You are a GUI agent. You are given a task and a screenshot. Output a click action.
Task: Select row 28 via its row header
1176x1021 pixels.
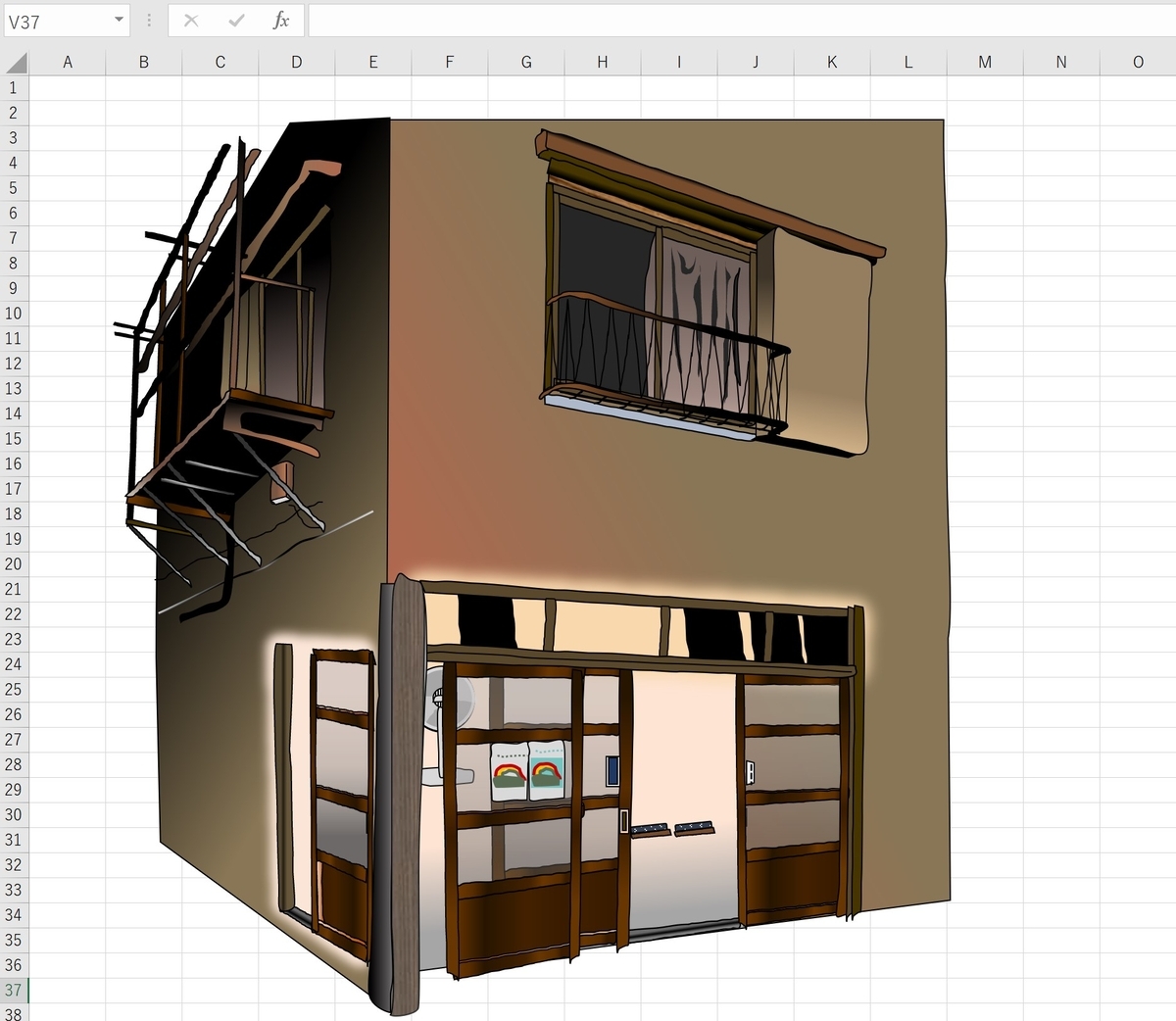point(14,765)
